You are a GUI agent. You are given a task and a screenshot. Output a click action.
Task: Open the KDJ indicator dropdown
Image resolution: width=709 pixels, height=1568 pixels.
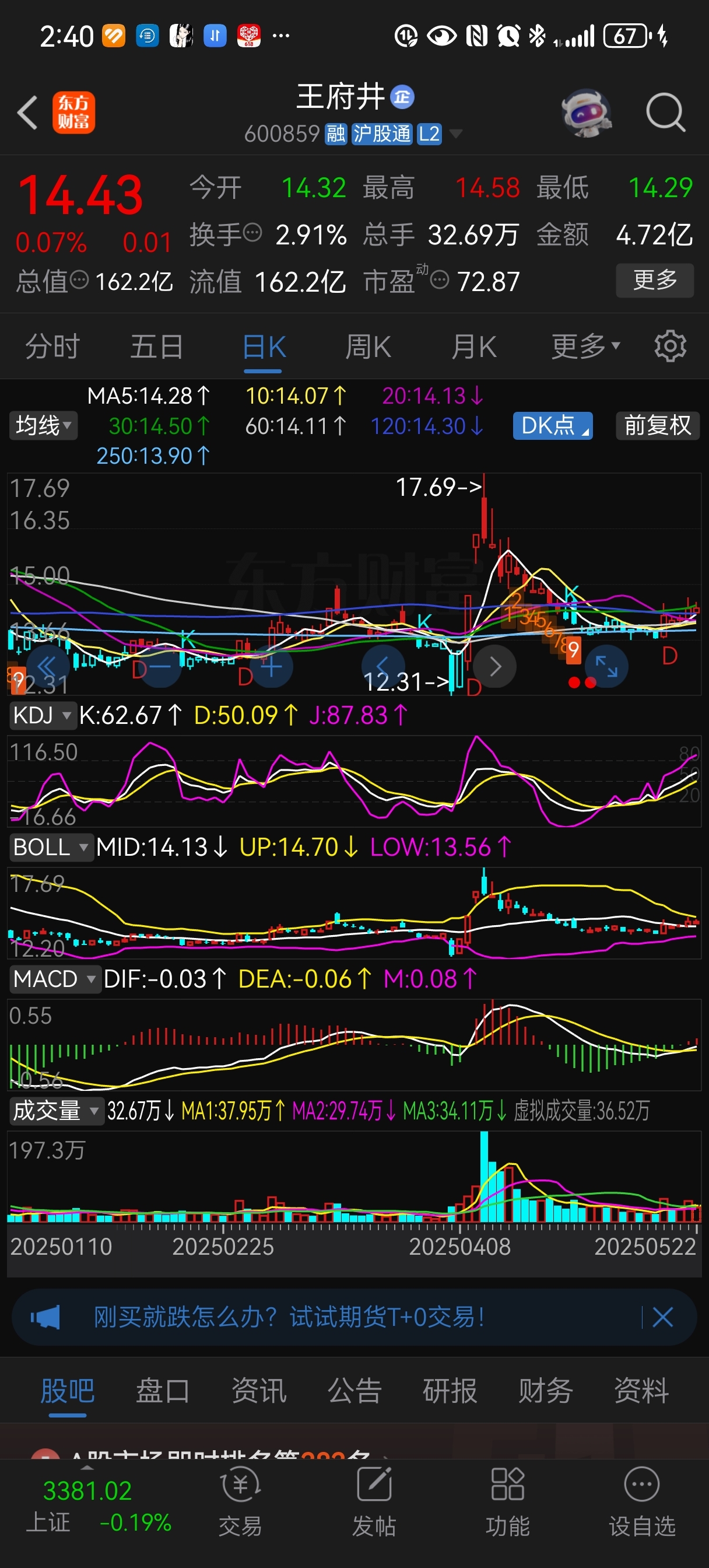[x=42, y=715]
